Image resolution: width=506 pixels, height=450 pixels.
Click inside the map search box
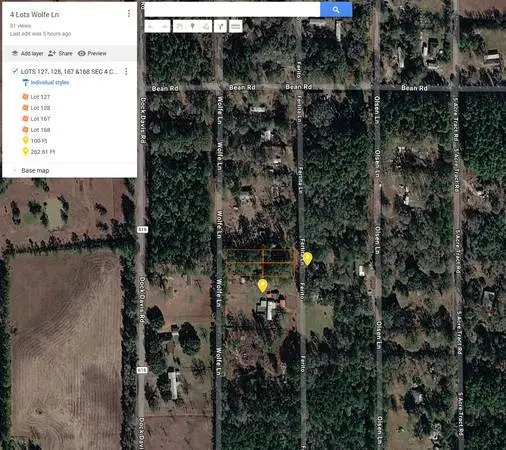(232, 10)
